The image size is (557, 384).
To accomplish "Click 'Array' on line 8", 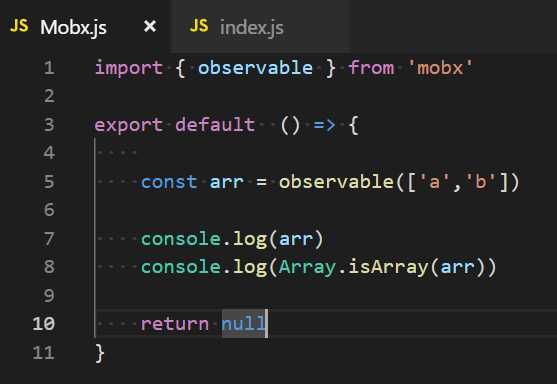I will 307,268.
